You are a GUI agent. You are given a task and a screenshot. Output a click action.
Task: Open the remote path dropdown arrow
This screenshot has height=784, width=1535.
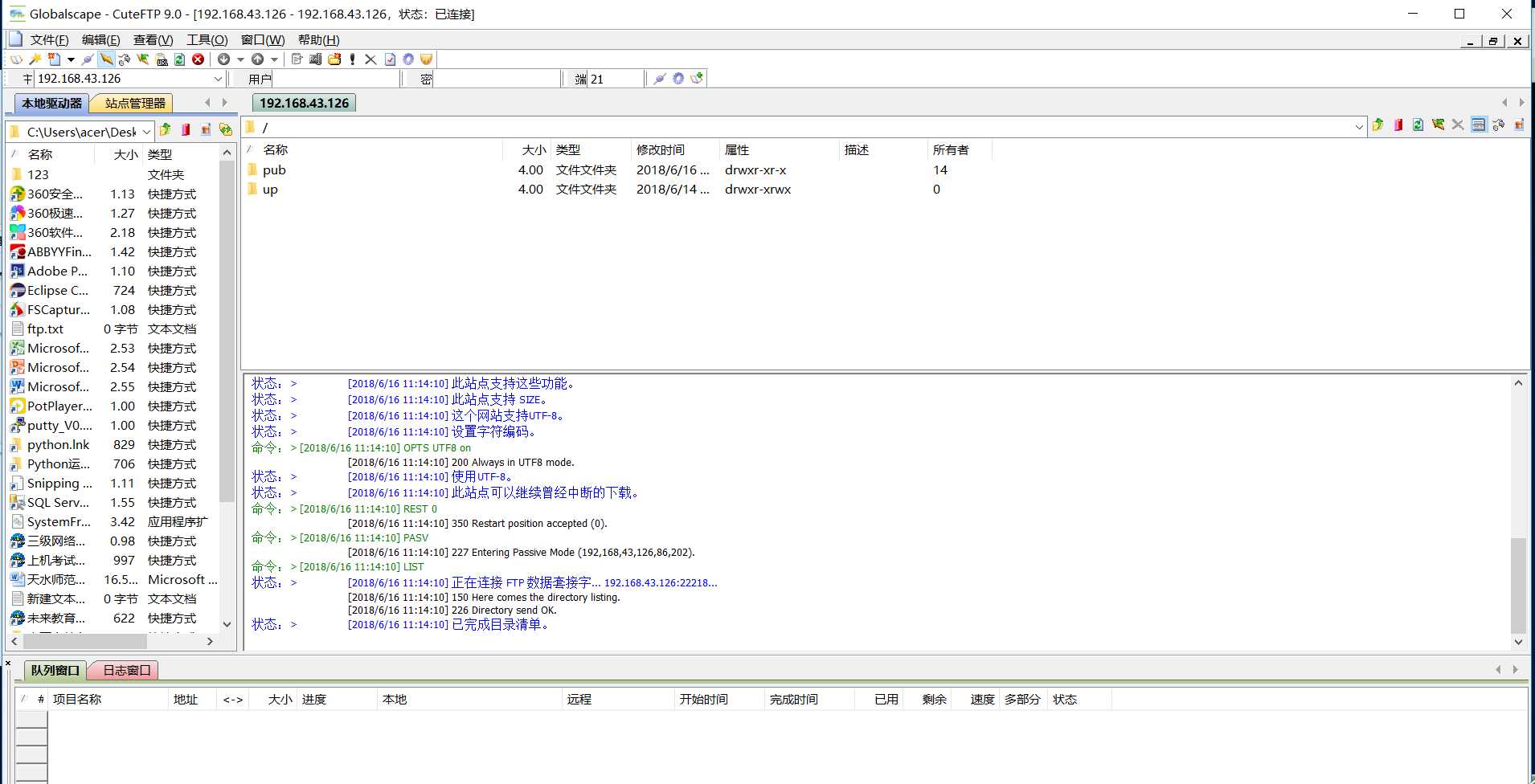click(x=1359, y=127)
